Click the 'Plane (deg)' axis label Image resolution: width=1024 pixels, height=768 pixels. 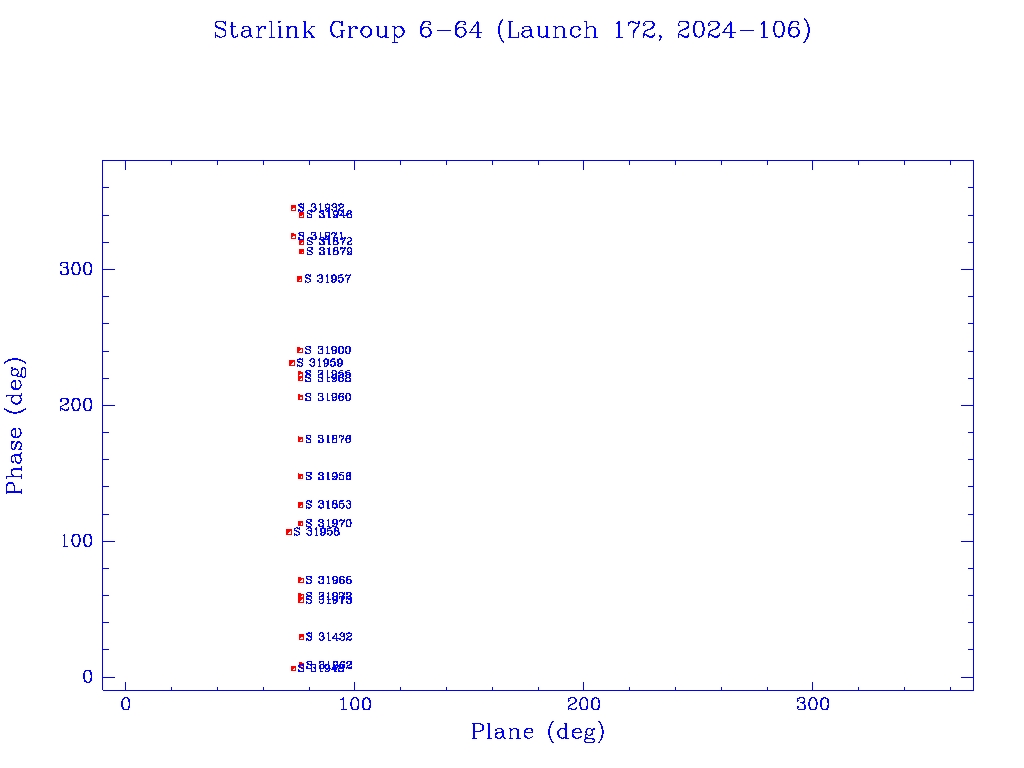click(538, 732)
